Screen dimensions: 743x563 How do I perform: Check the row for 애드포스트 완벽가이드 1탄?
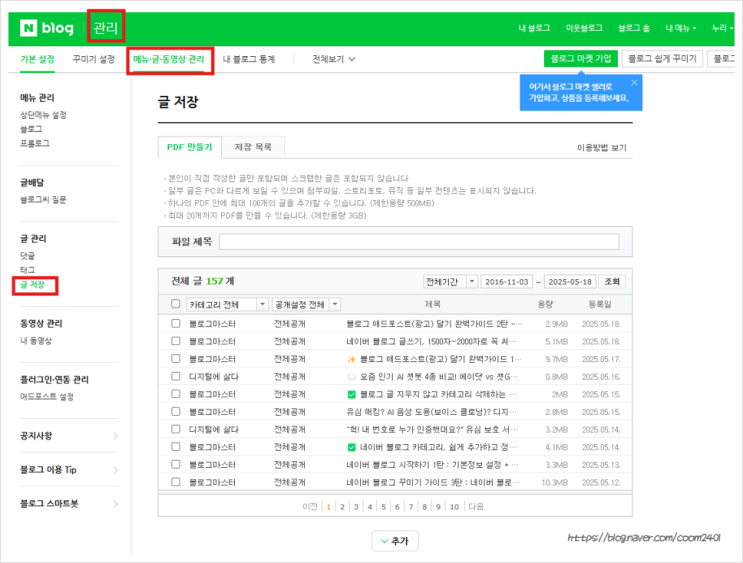pyautogui.click(x=176, y=359)
